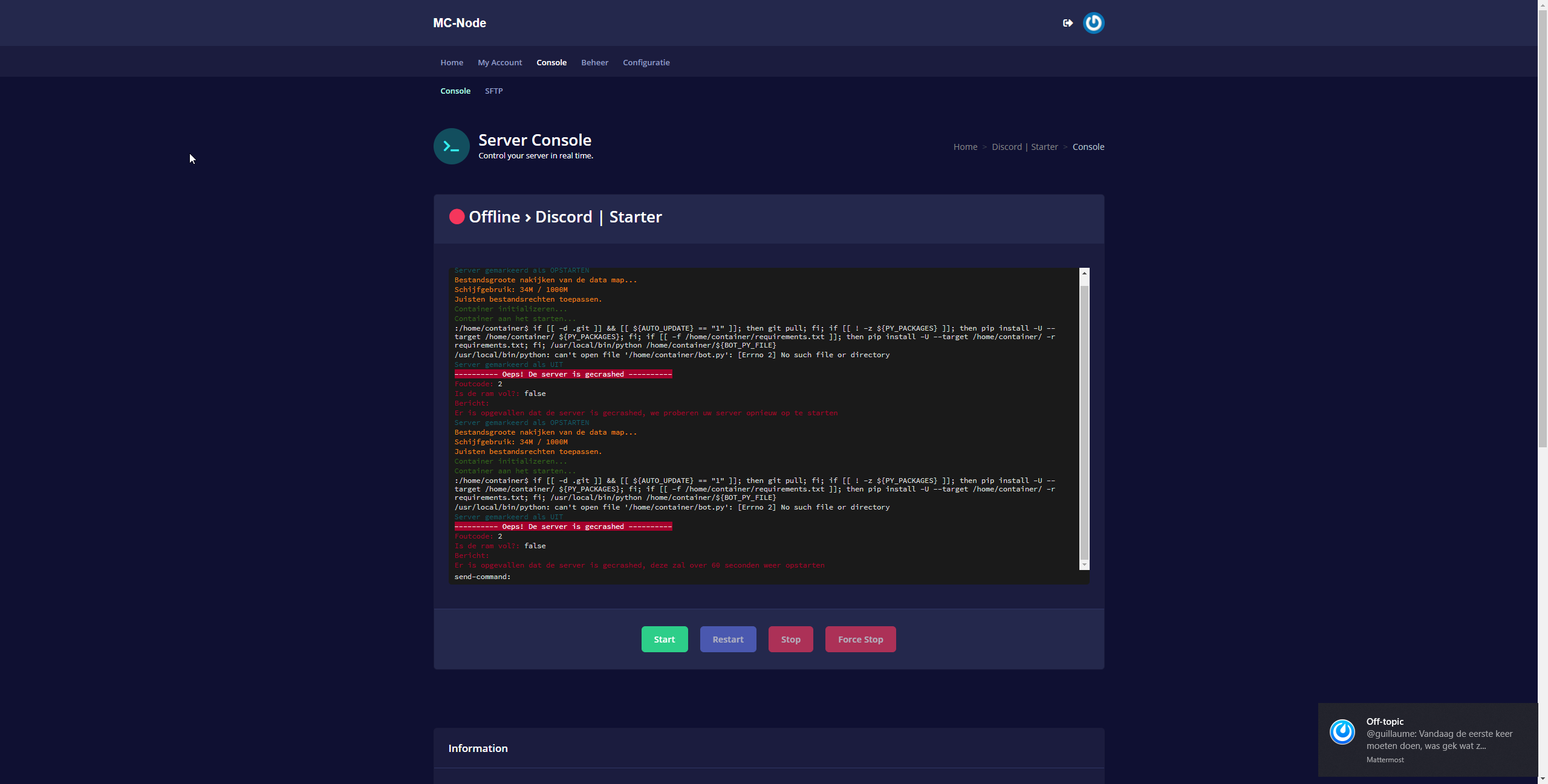Click the logout arrow icon in header
1548x784 pixels.
coord(1068,23)
